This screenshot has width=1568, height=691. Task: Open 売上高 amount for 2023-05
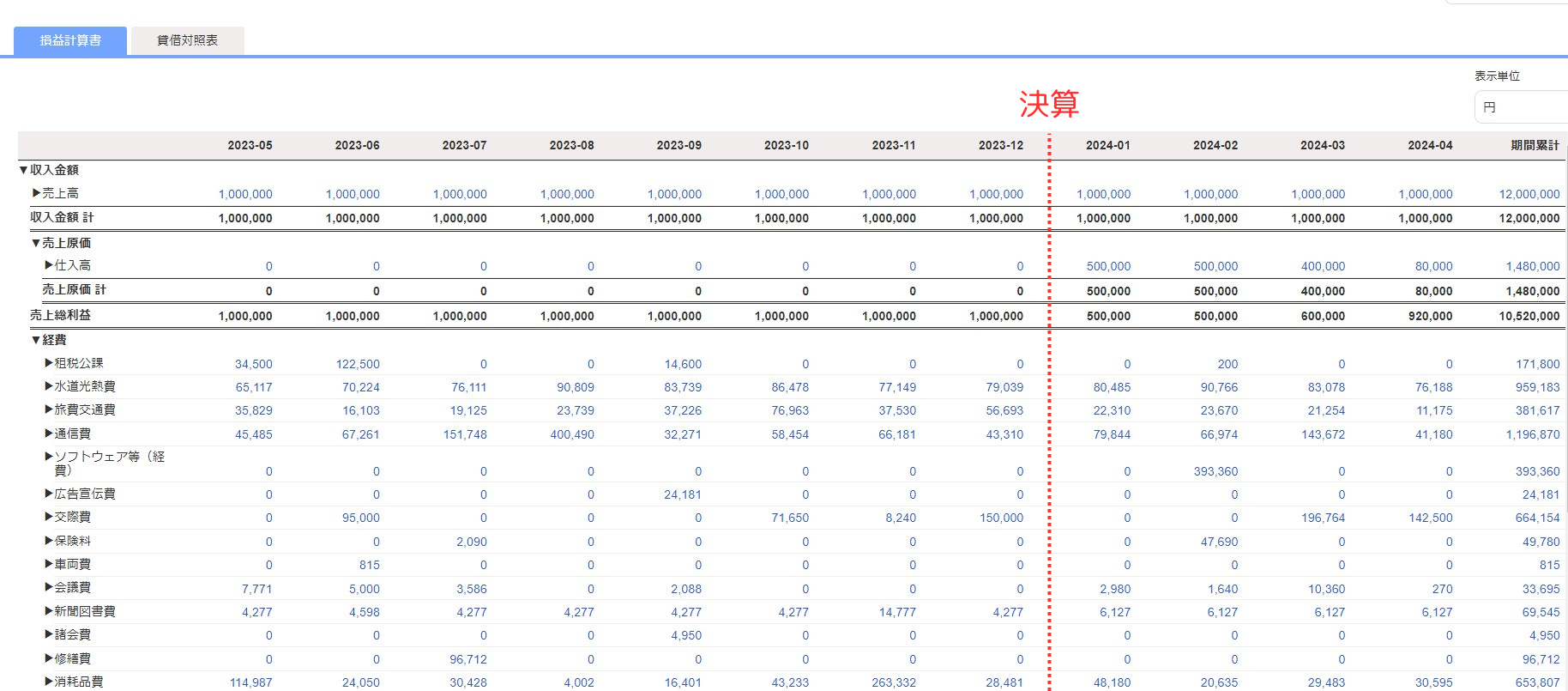pos(245,194)
